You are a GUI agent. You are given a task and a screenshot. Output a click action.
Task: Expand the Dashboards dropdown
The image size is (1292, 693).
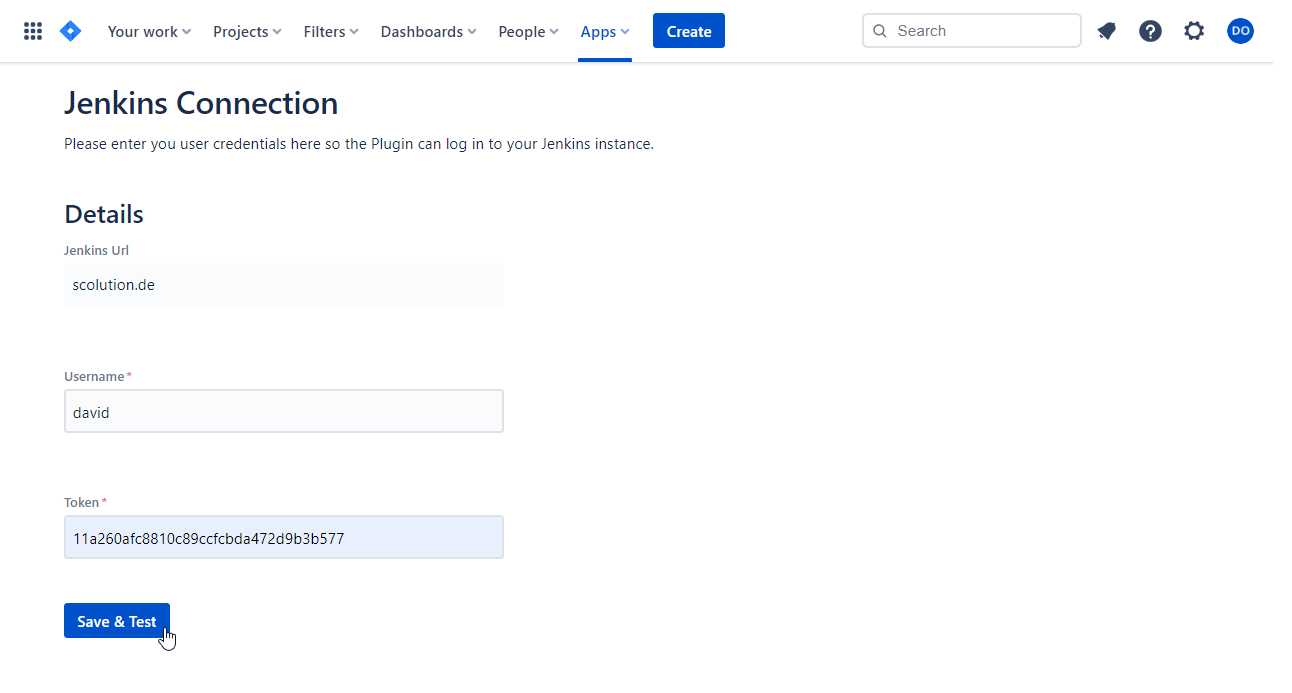click(x=428, y=31)
